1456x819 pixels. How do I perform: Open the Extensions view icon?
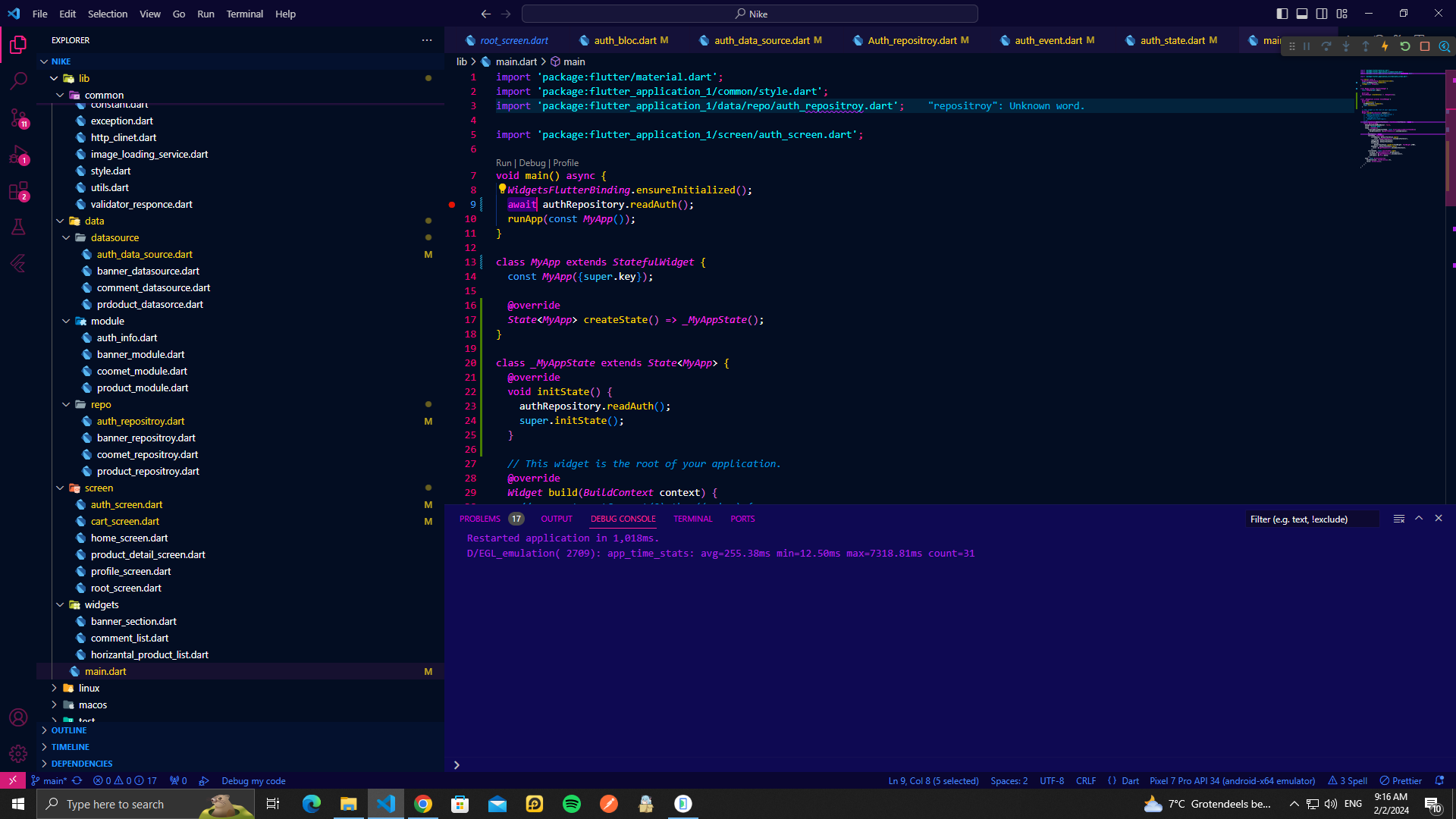coord(18,191)
